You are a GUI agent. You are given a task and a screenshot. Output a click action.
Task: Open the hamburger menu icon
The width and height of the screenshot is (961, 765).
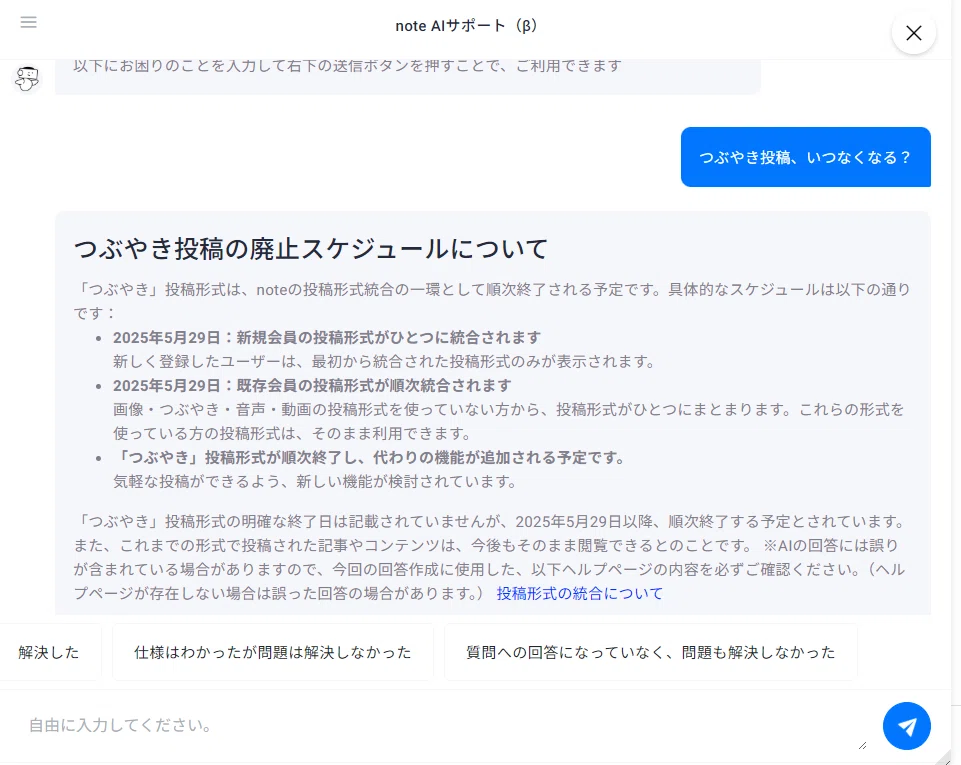pos(28,23)
